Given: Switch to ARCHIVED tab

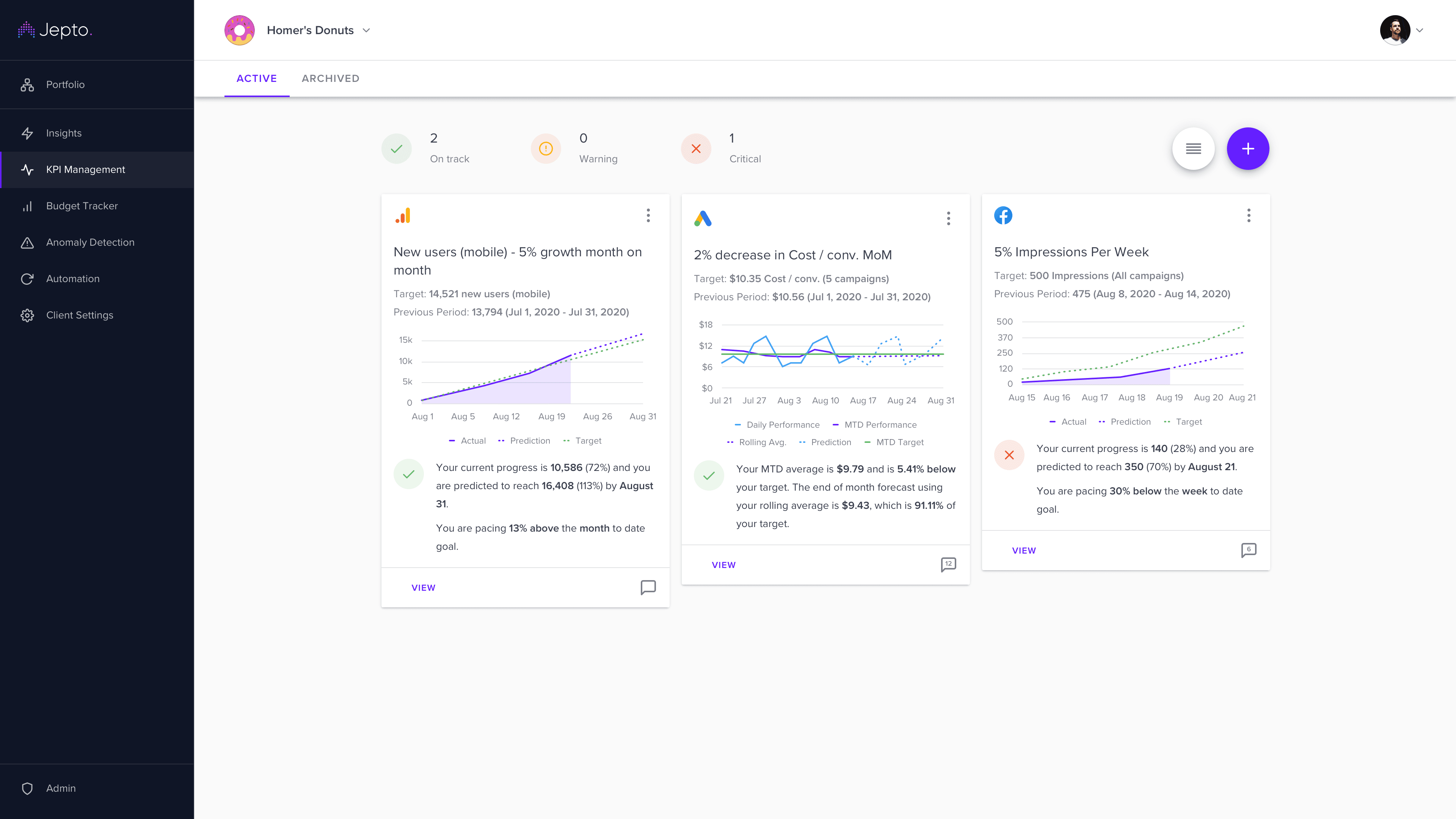Looking at the screenshot, I should 331,78.
